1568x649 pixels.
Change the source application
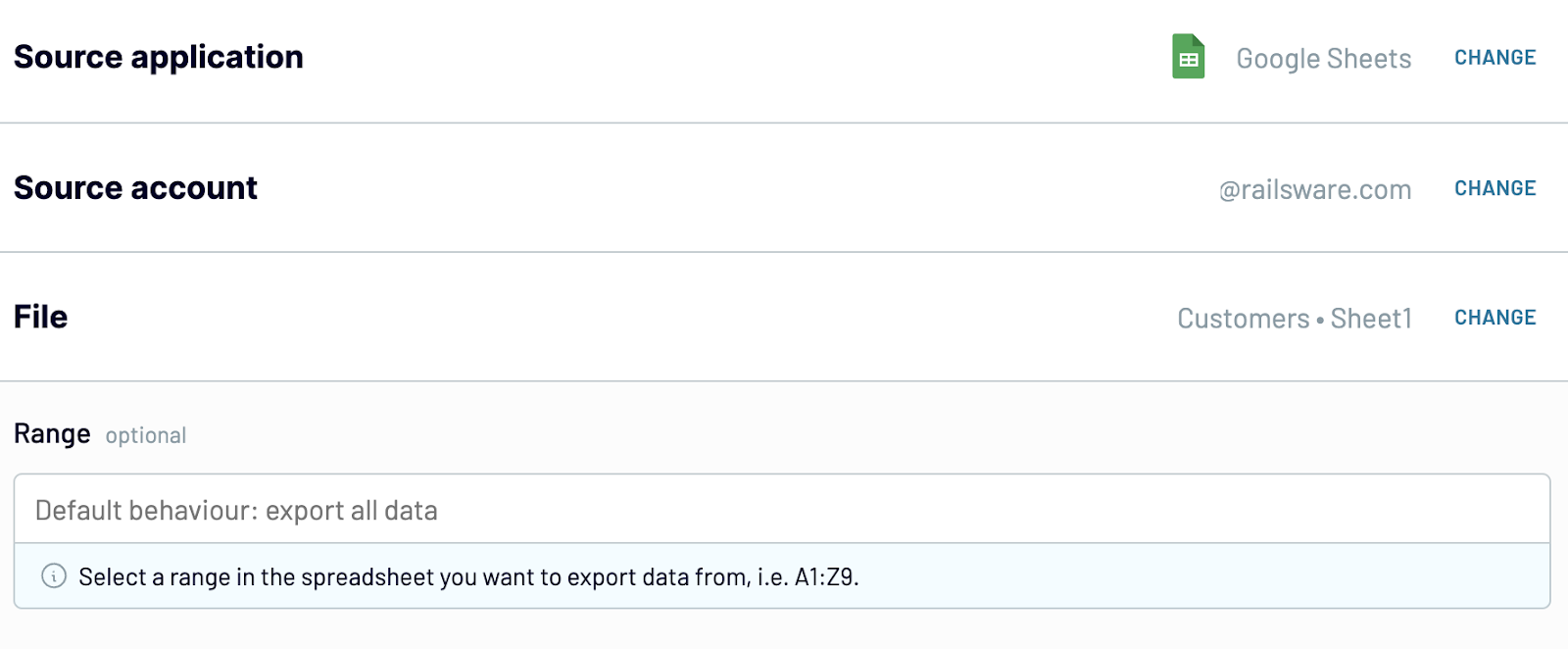1494,57
